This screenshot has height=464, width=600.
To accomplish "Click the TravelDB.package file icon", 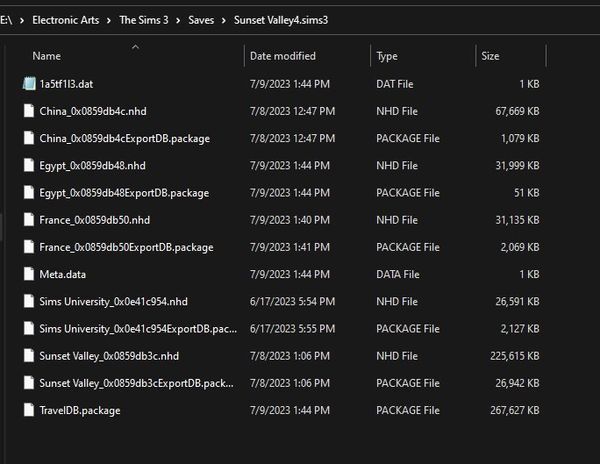I will point(29,410).
